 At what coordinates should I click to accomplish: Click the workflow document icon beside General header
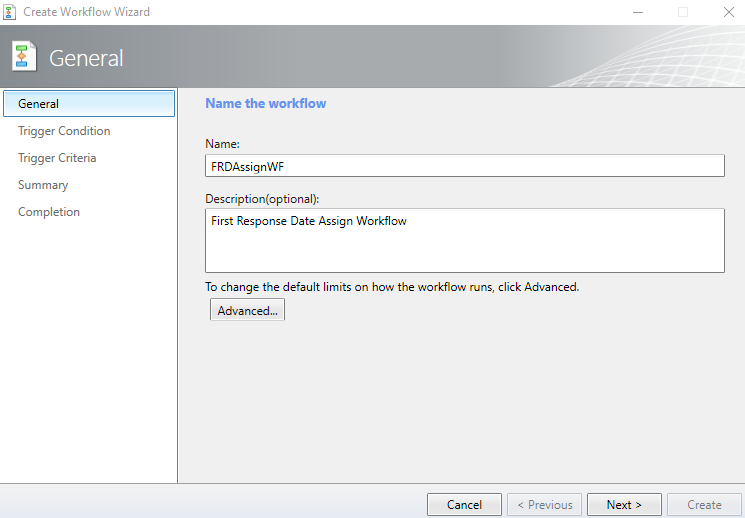click(x=24, y=57)
